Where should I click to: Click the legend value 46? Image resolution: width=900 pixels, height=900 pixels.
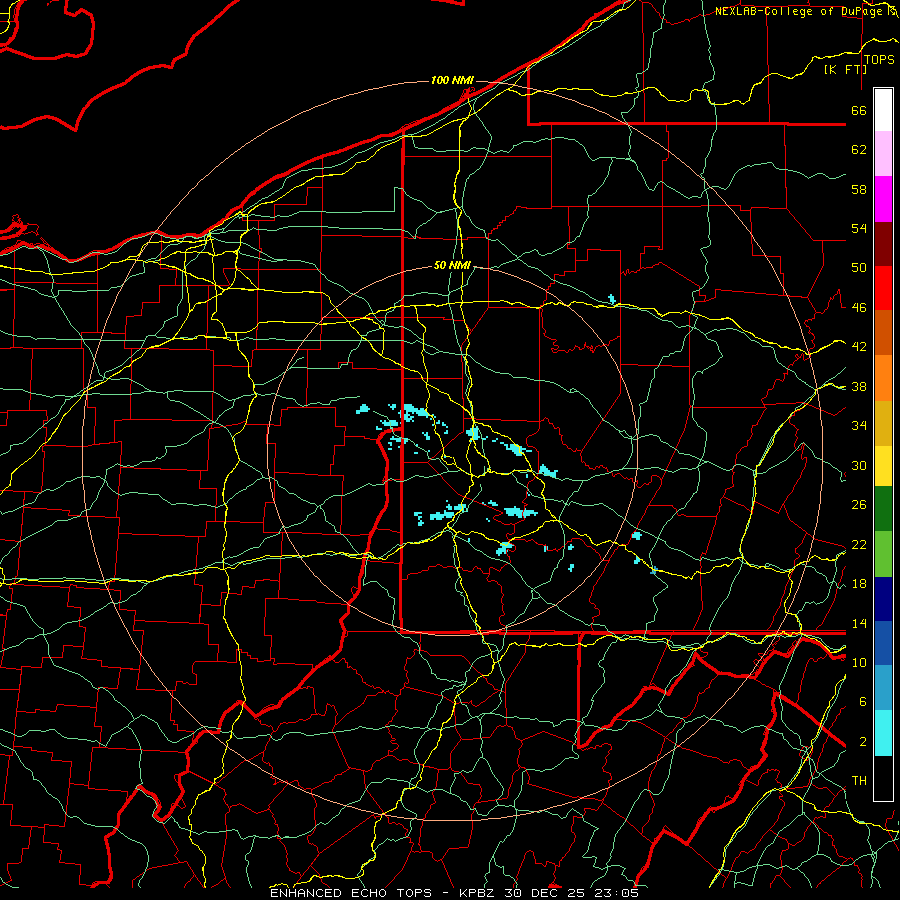(x=859, y=308)
